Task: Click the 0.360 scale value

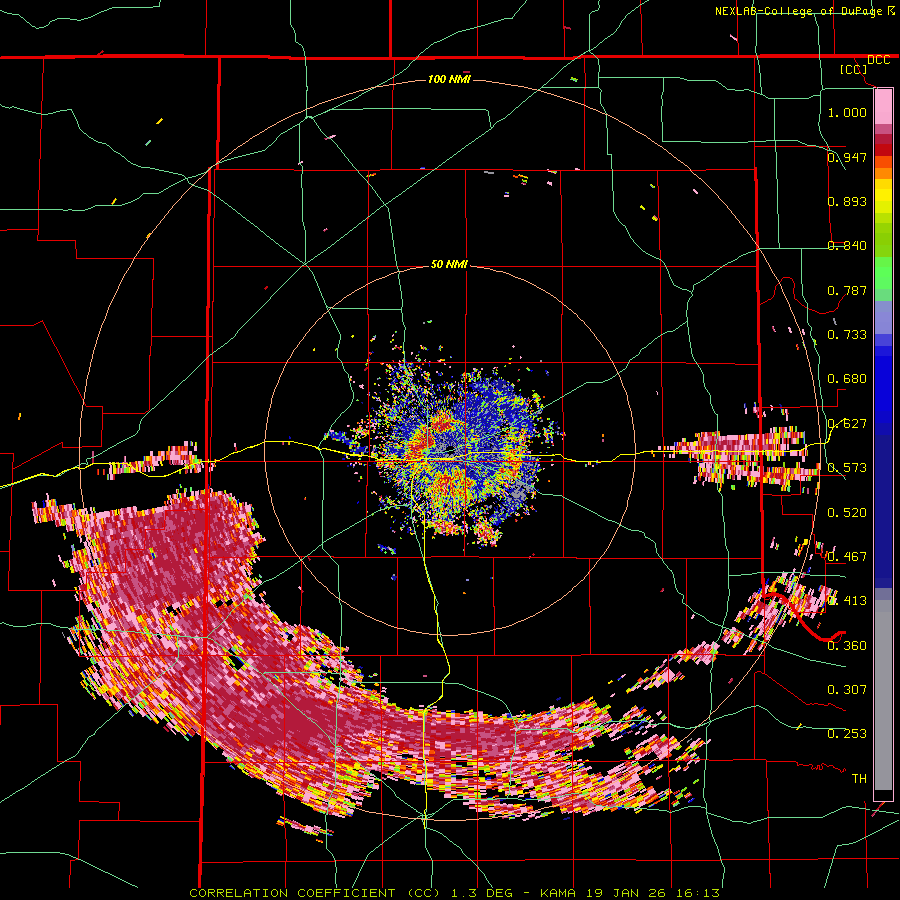Action: coord(847,645)
